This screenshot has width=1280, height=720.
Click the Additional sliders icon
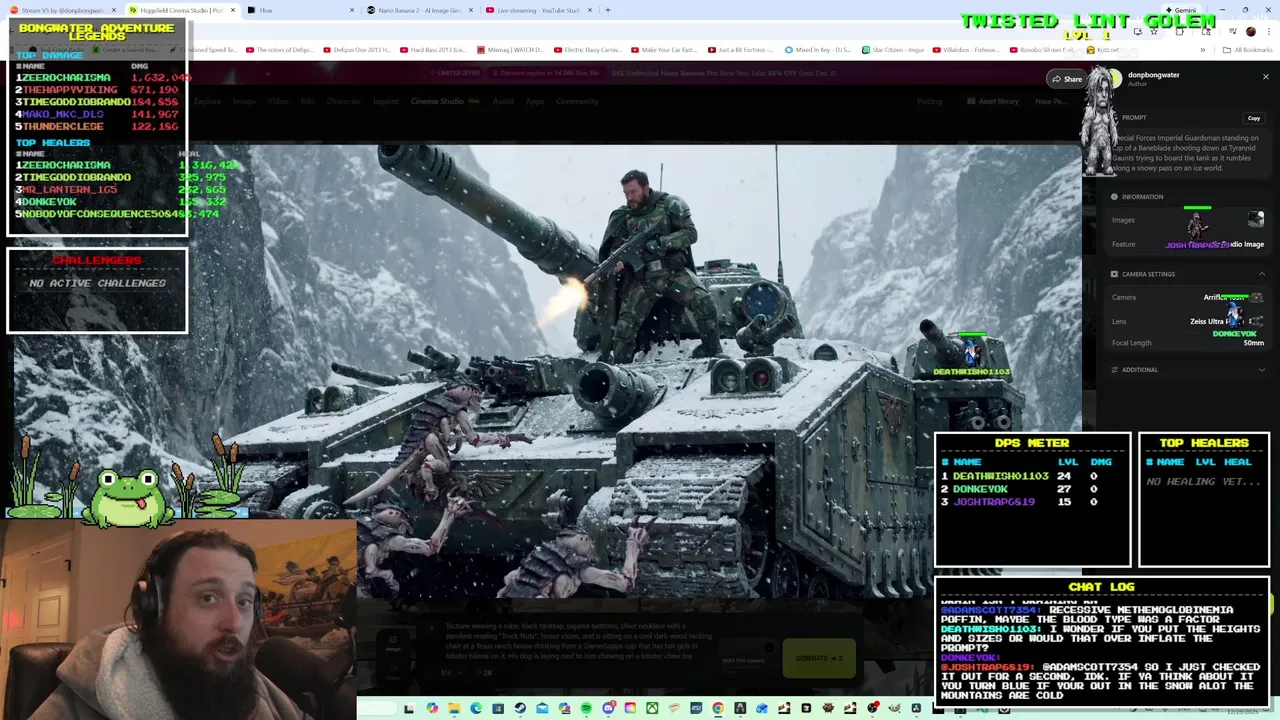click(1114, 370)
